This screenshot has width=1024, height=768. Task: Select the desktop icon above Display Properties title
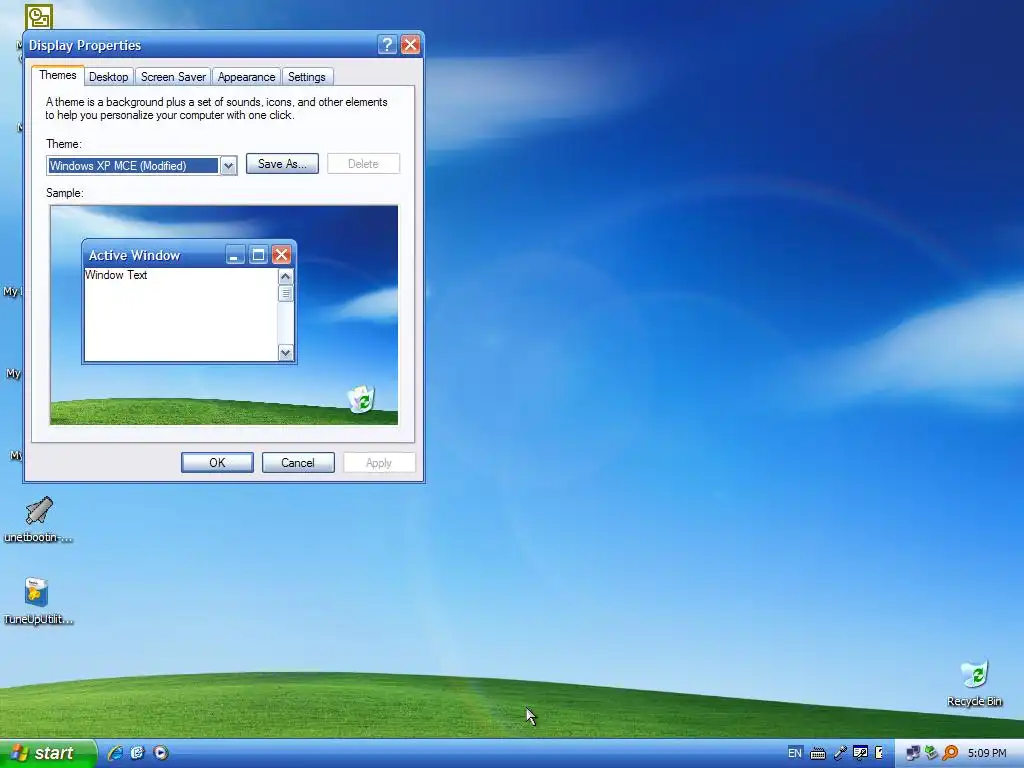(x=39, y=16)
